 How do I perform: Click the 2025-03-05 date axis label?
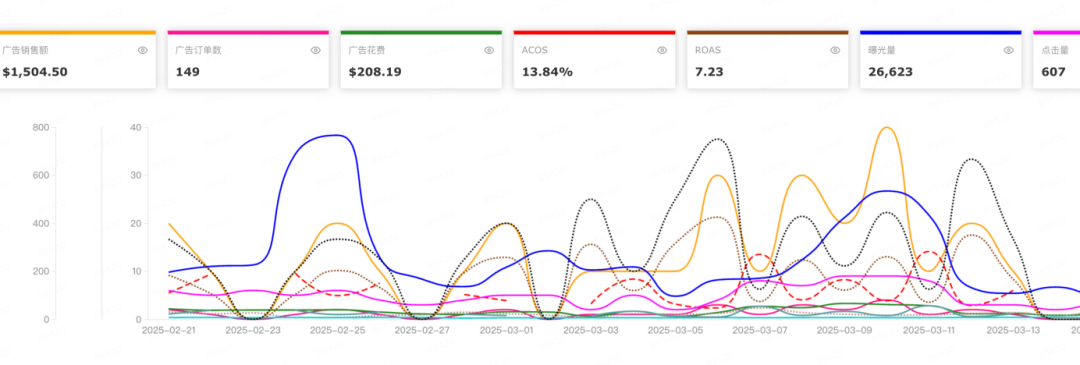point(675,331)
